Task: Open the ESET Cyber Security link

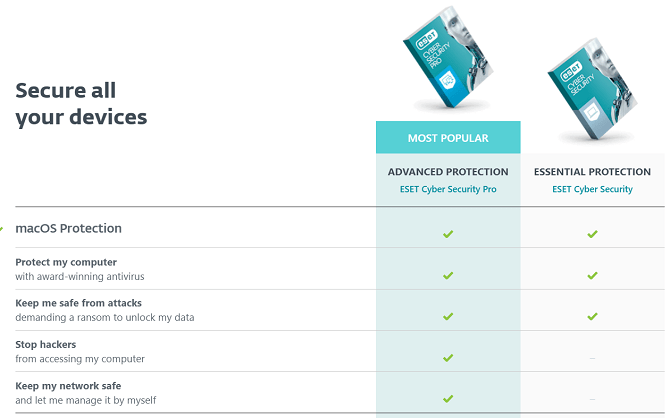Action: coord(592,189)
